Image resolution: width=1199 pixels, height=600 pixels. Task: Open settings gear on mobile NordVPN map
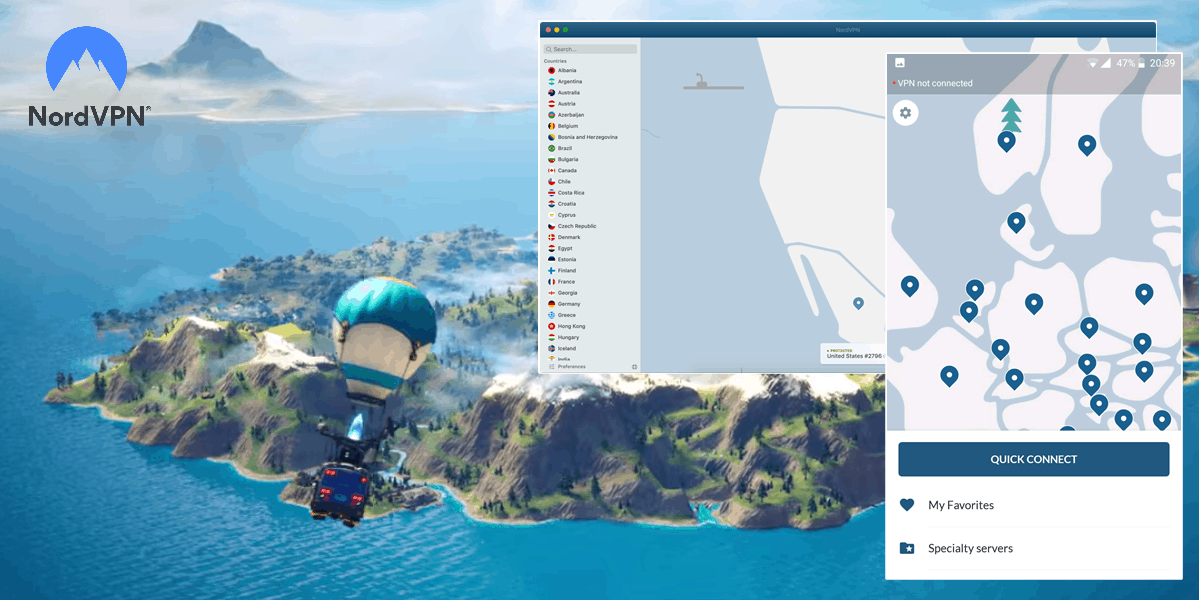(x=906, y=113)
